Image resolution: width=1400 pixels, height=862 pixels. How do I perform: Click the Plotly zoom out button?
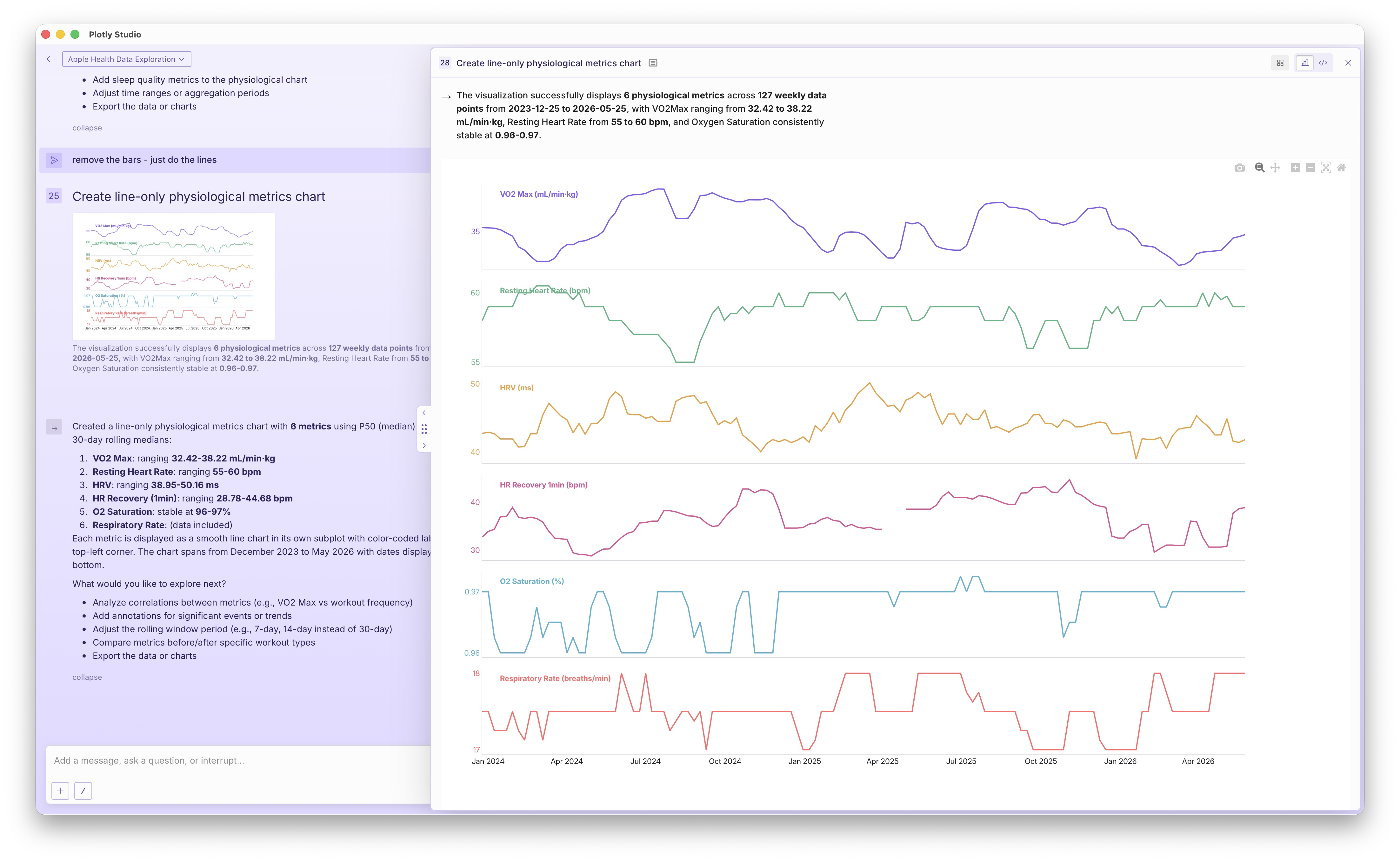[x=1310, y=168]
